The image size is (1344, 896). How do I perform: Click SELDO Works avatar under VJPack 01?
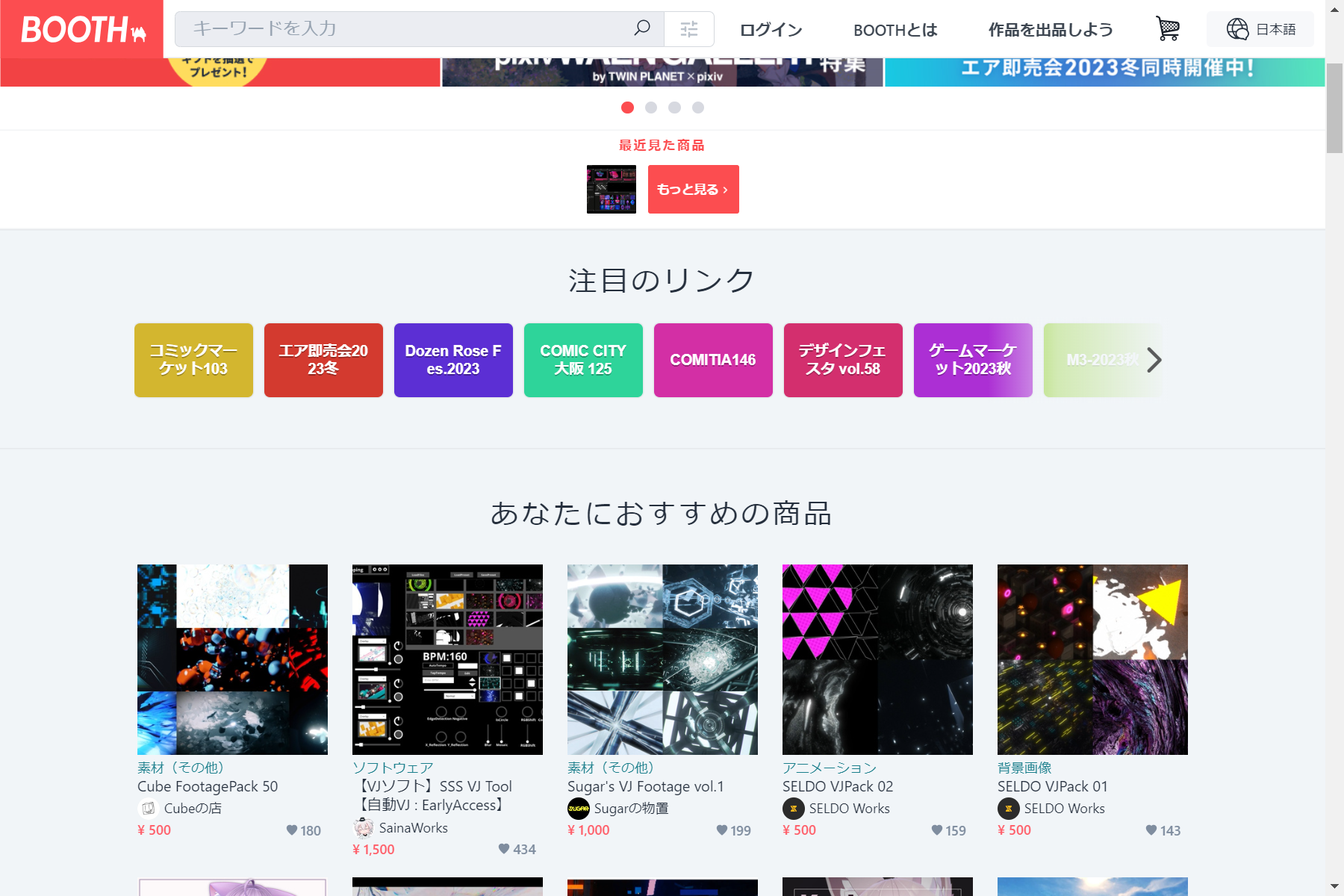(x=1008, y=808)
